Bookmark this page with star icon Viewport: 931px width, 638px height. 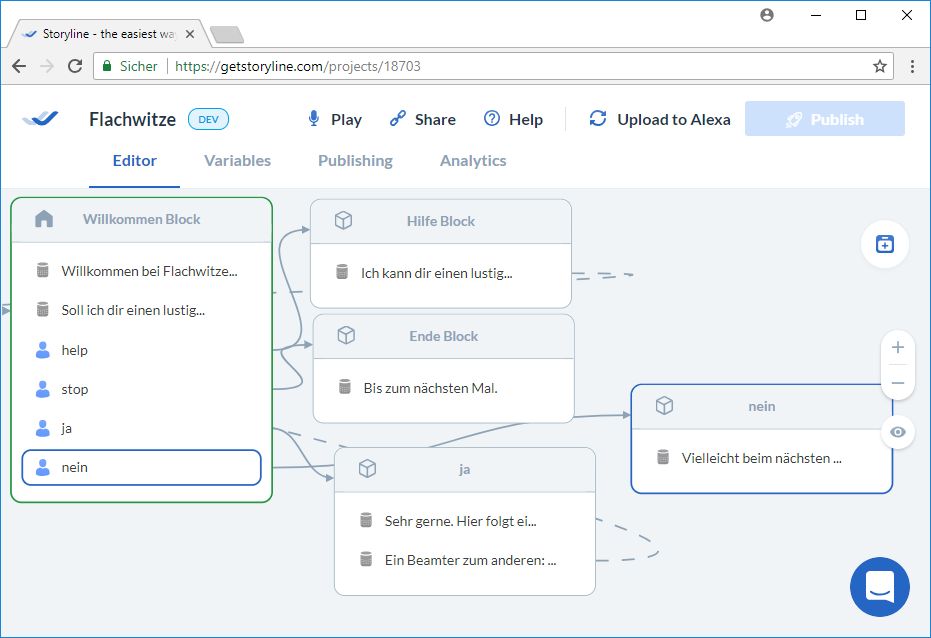[879, 66]
